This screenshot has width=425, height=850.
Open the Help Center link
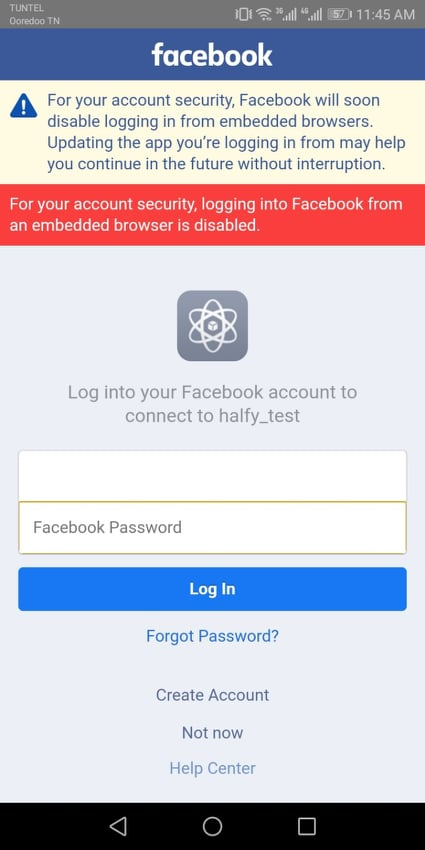point(212,768)
